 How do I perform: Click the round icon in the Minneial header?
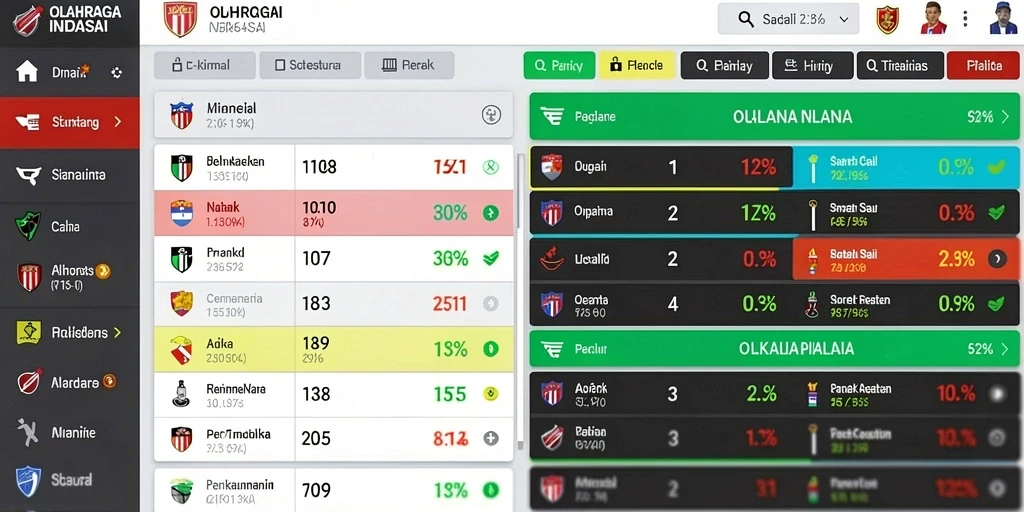[491, 115]
